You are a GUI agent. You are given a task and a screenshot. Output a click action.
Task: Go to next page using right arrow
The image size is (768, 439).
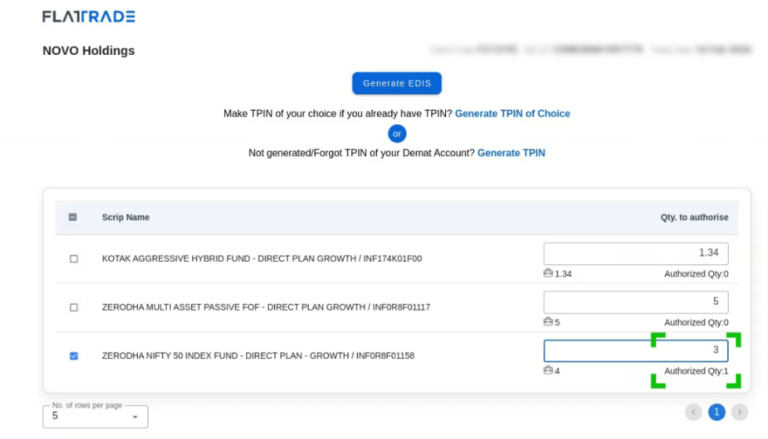click(739, 412)
